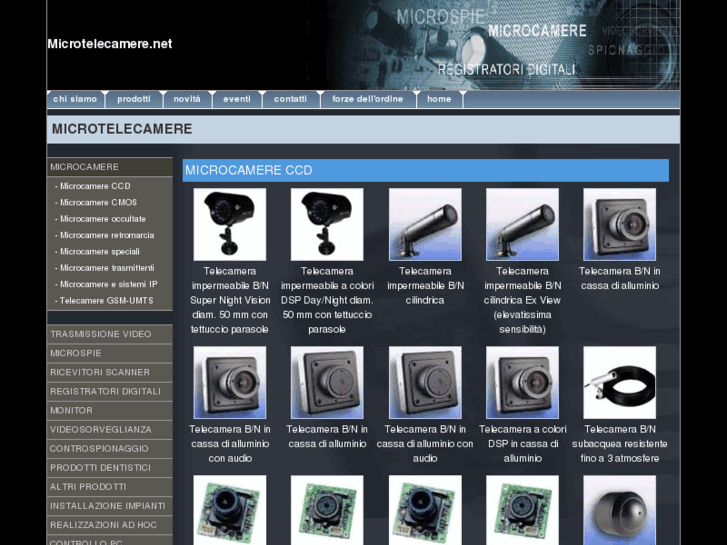Viewport: 727px width, 545px height.
Task: Go to CONTROSPIONAGGIO category
Action: [x=110, y=449]
